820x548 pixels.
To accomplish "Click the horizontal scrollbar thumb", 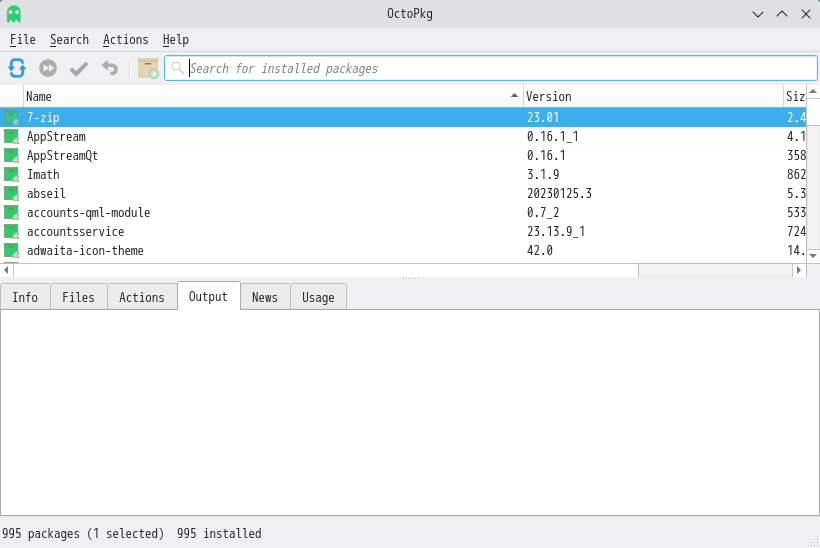I will (326, 270).
